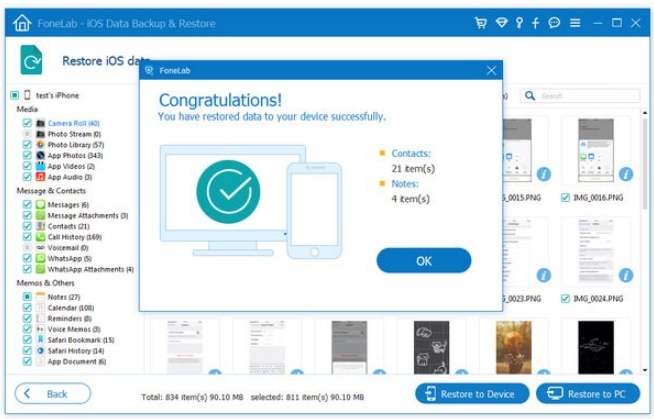
Task: Open the orange painting thumbnail
Action: pyautogui.click(x=513, y=347)
